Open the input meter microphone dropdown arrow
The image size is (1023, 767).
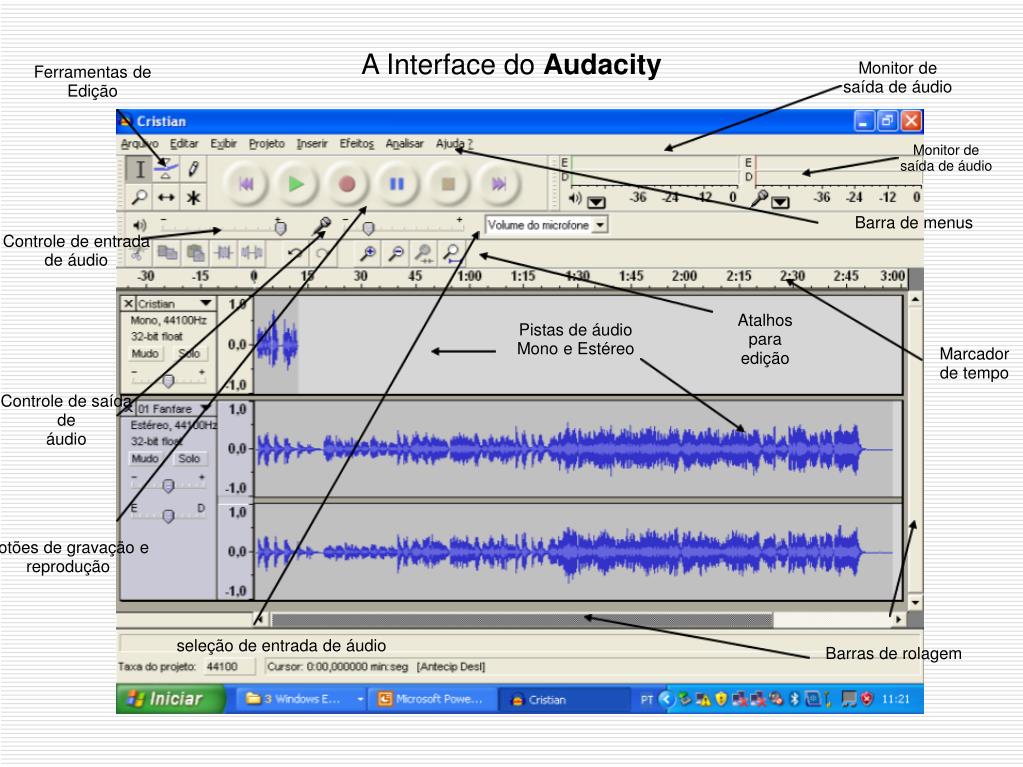pos(780,202)
